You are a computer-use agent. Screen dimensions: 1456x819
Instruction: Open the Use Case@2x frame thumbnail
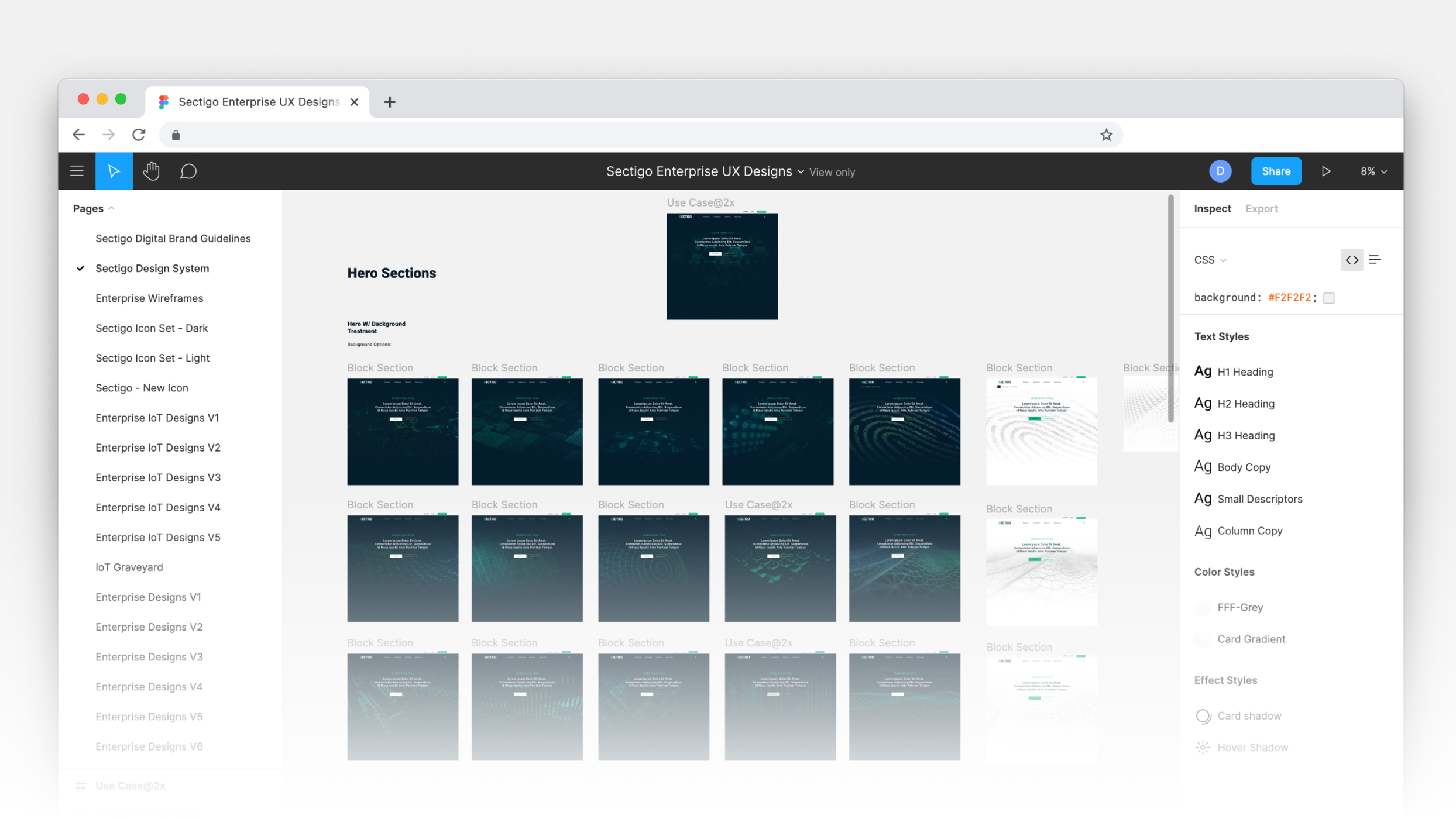722,266
